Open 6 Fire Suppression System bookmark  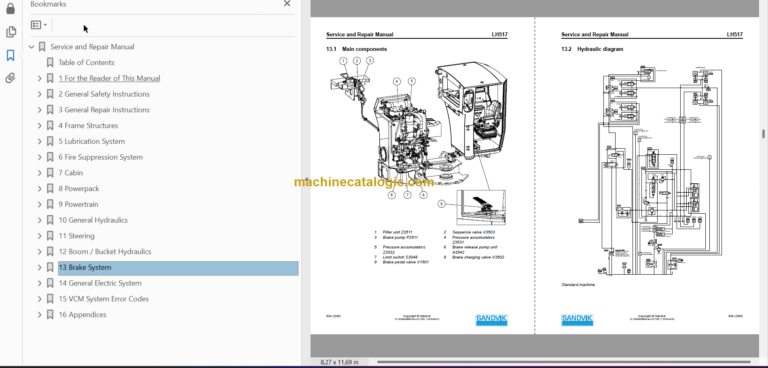[x=100, y=157]
